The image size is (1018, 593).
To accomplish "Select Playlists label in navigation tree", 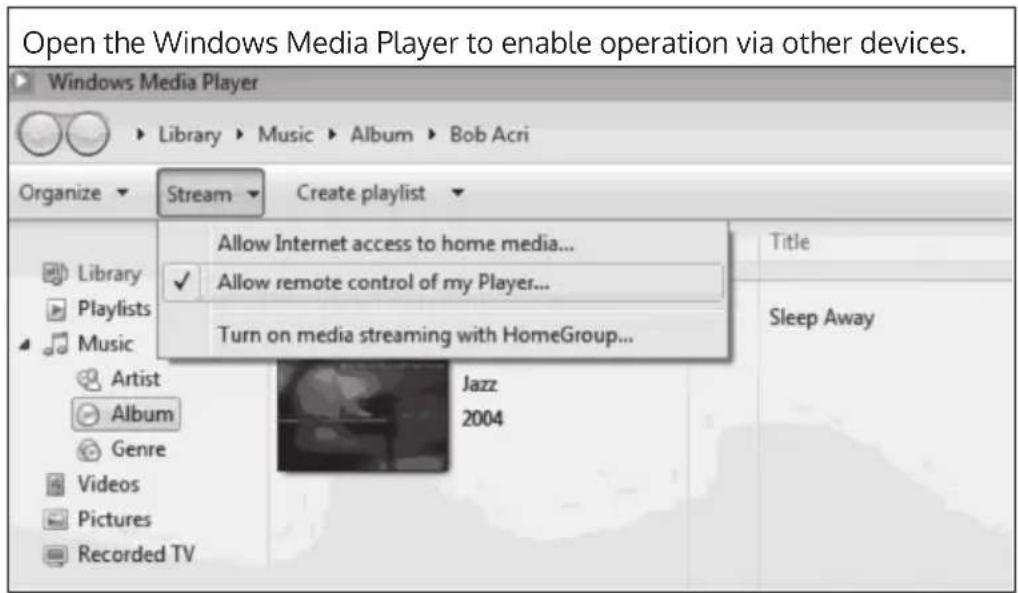I will coord(114,309).
